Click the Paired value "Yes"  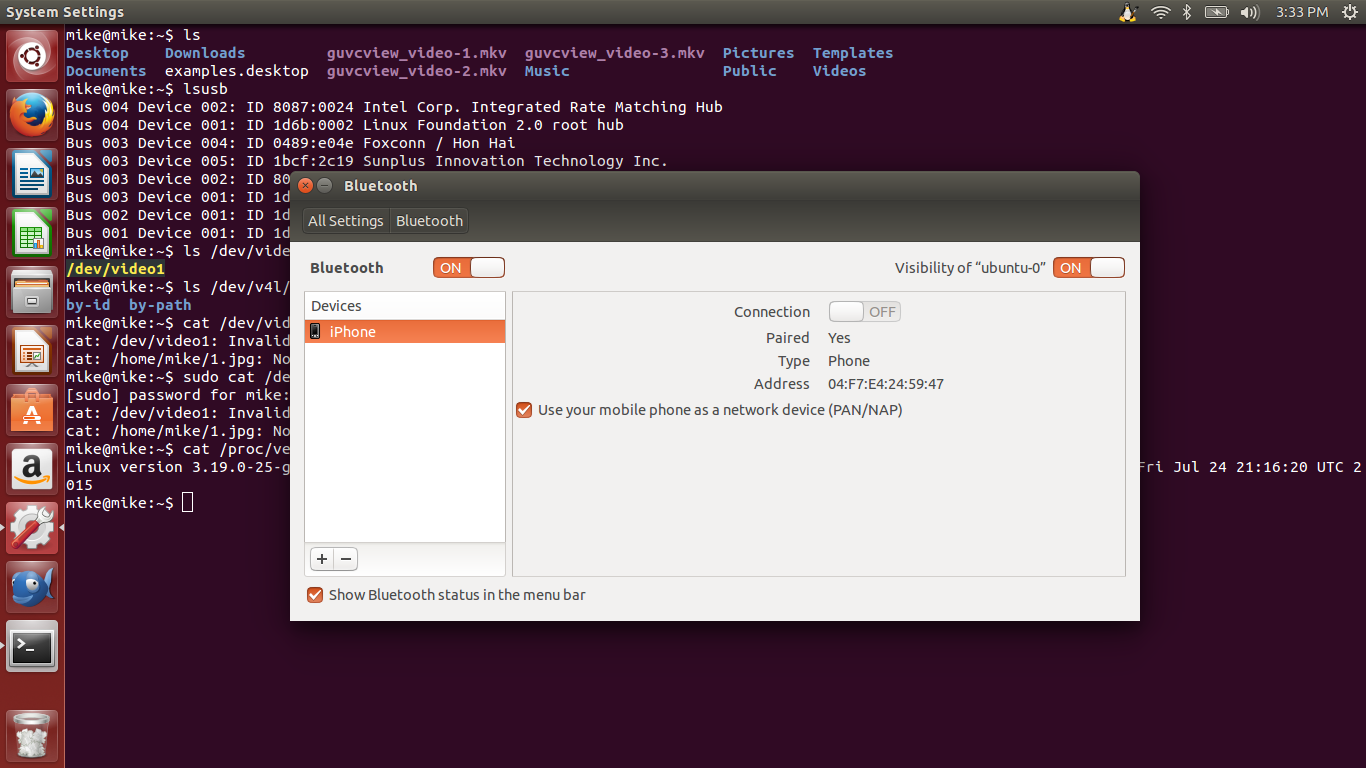coord(839,338)
